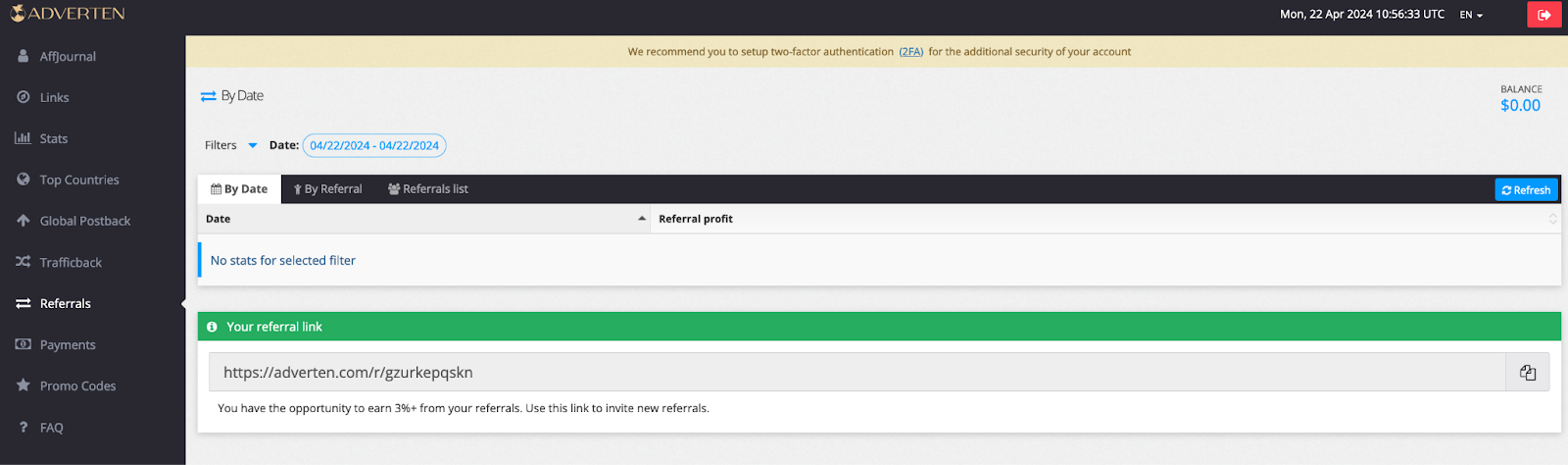Click the Promo Codes star icon

pos(23,386)
